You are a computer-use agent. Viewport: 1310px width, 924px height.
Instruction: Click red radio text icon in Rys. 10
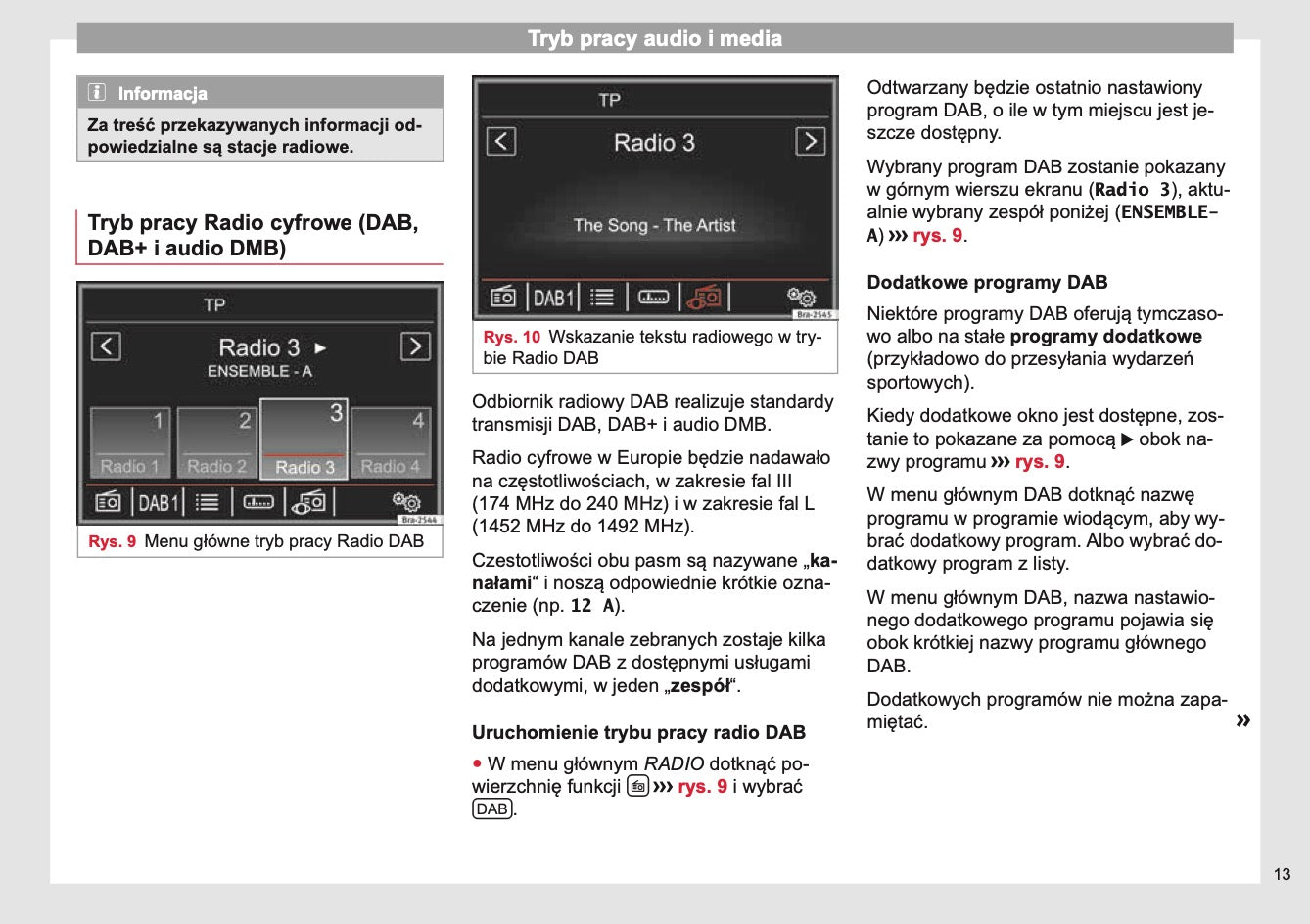tap(703, 297)
